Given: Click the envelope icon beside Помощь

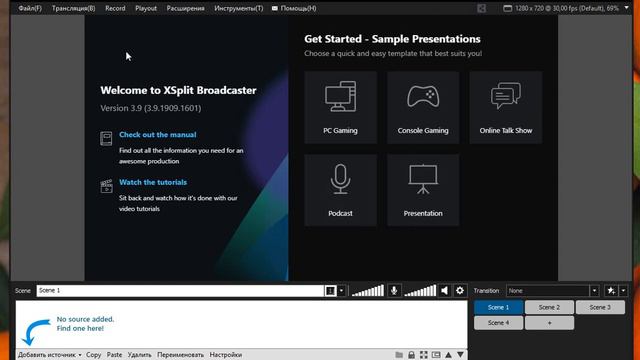Looking at the screenshot, I should click(x=275, y=8).
